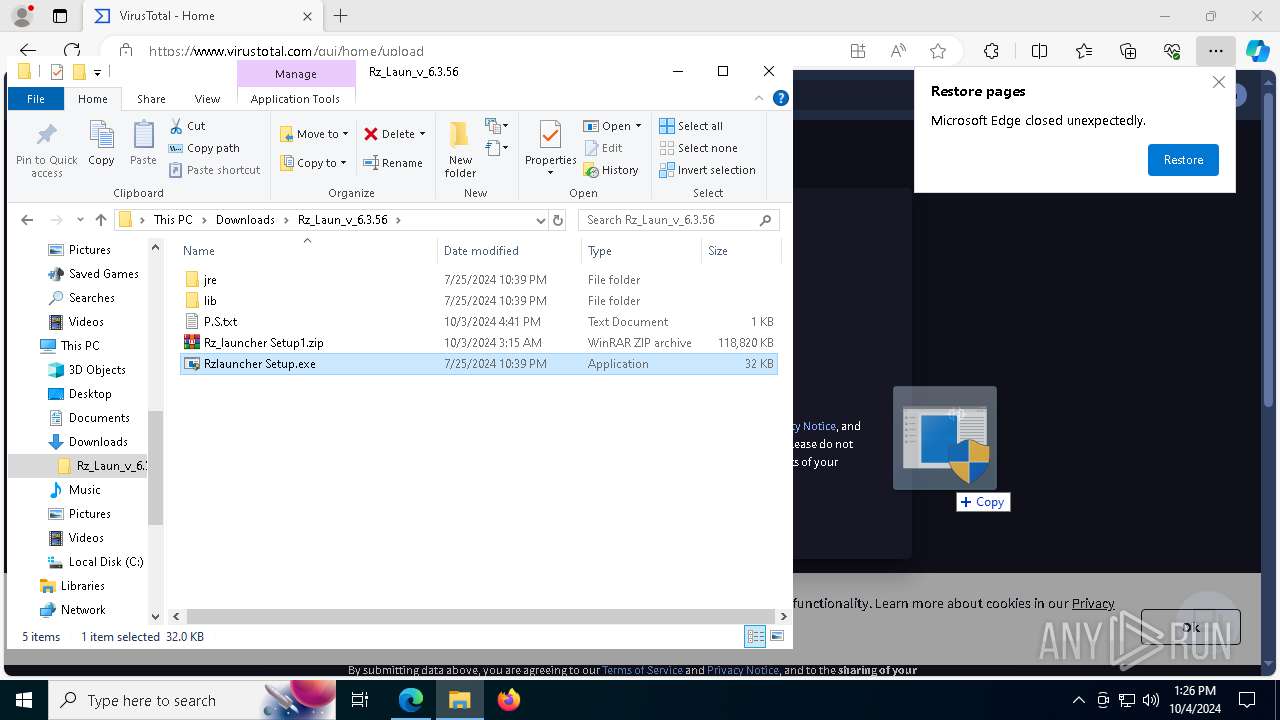The width and height of the screenshot is (1280, 720).
Task: Open the address bar history dropdown
Action: (541, 220)
